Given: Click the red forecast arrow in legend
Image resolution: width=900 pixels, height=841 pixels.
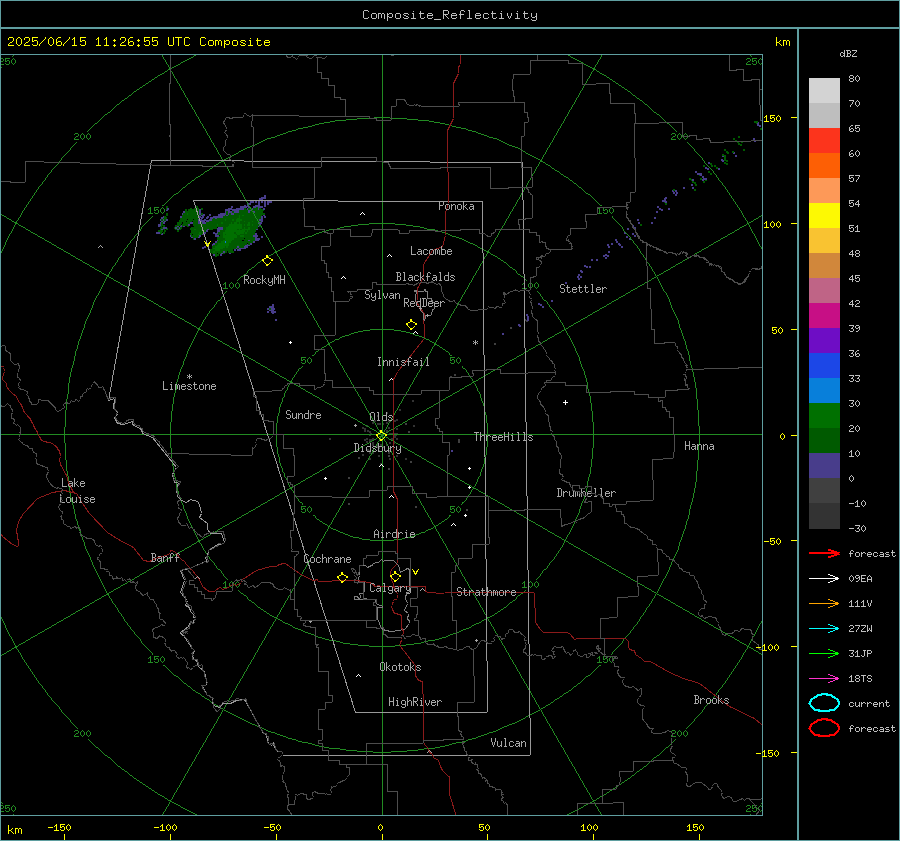Looking at the screenshot, I should point(824,553).
